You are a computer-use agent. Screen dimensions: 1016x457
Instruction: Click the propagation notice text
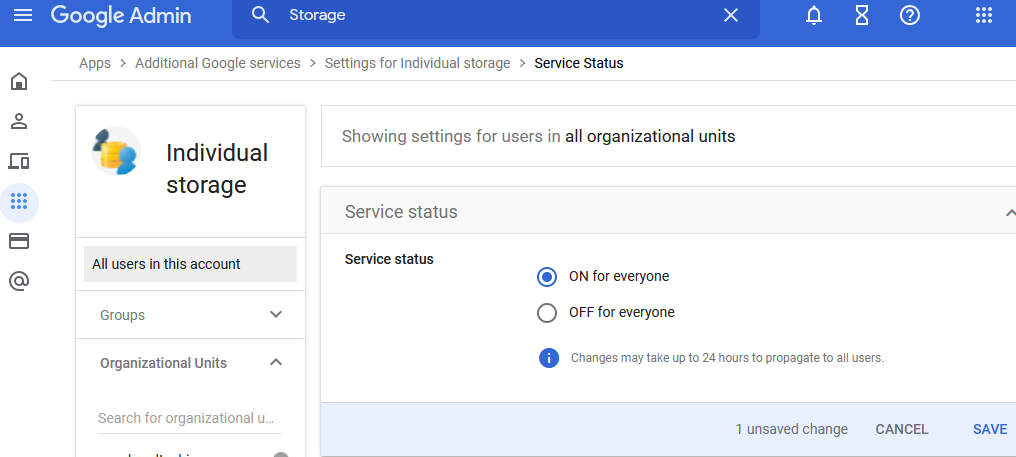pyautogui.click(x=727, y=358)
